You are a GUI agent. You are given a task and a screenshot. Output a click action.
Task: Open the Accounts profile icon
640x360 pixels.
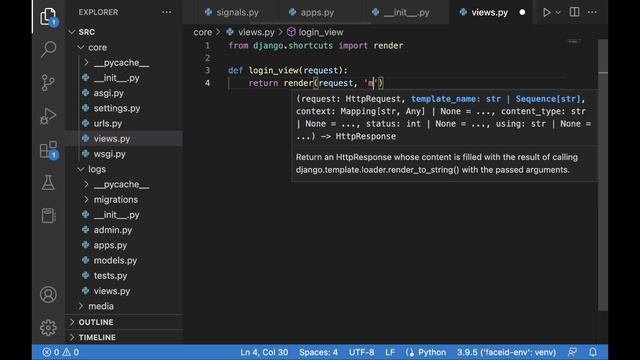pos(48,294)
